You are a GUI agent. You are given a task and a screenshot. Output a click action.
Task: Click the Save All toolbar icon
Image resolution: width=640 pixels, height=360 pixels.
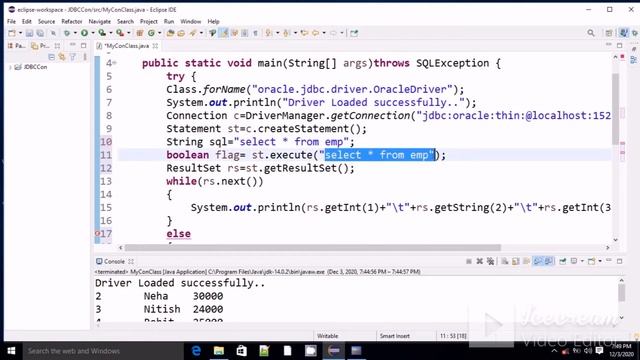pyautogui.click(x=40, y=33)
